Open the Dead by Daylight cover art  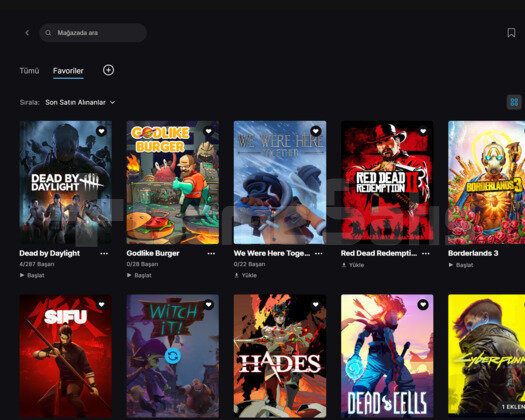click(x=66, y=182)
